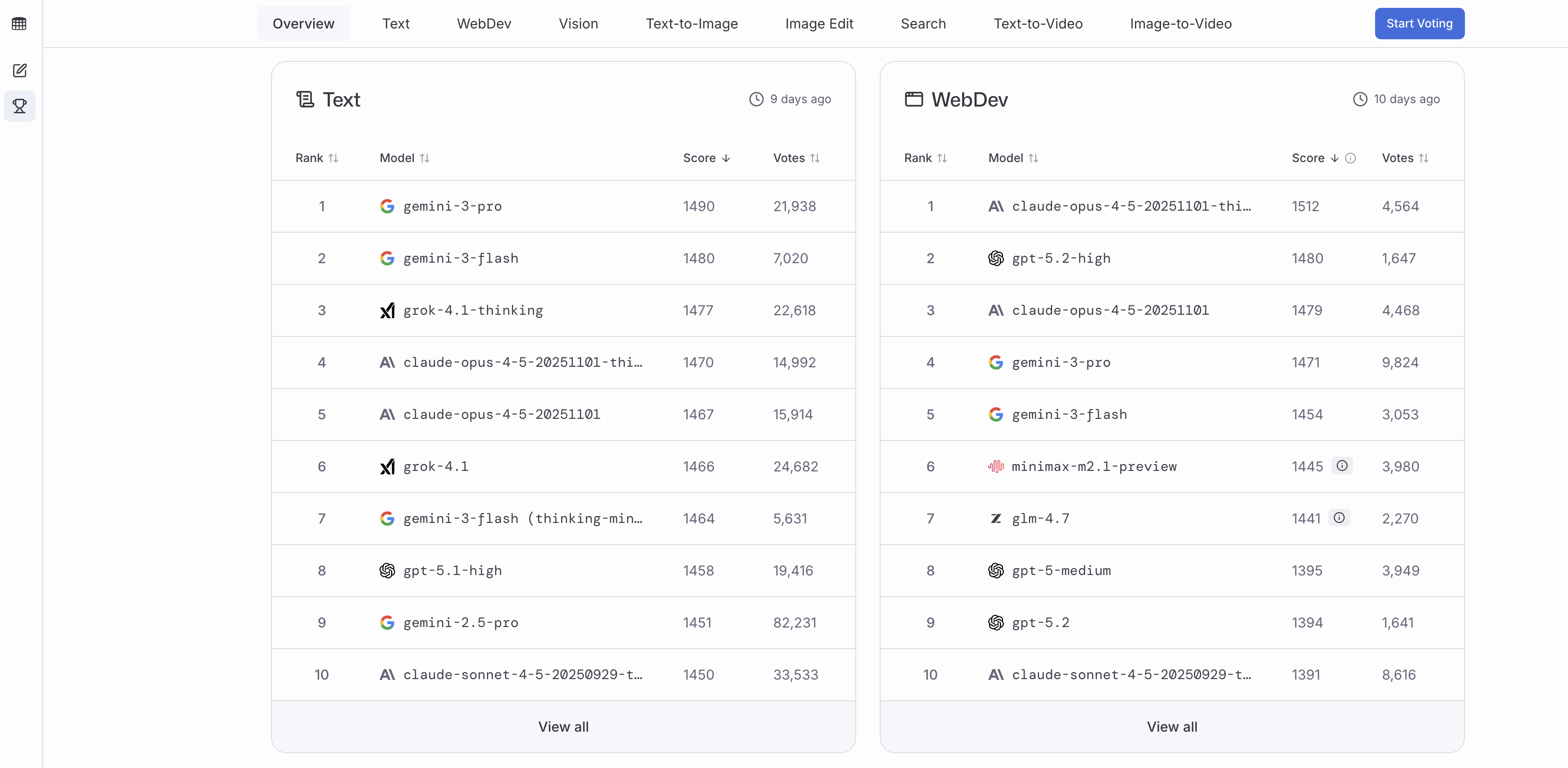Click the WebDev window icon in card header
This screenshot has width=1568, height=768.
[x=914, y=99]
